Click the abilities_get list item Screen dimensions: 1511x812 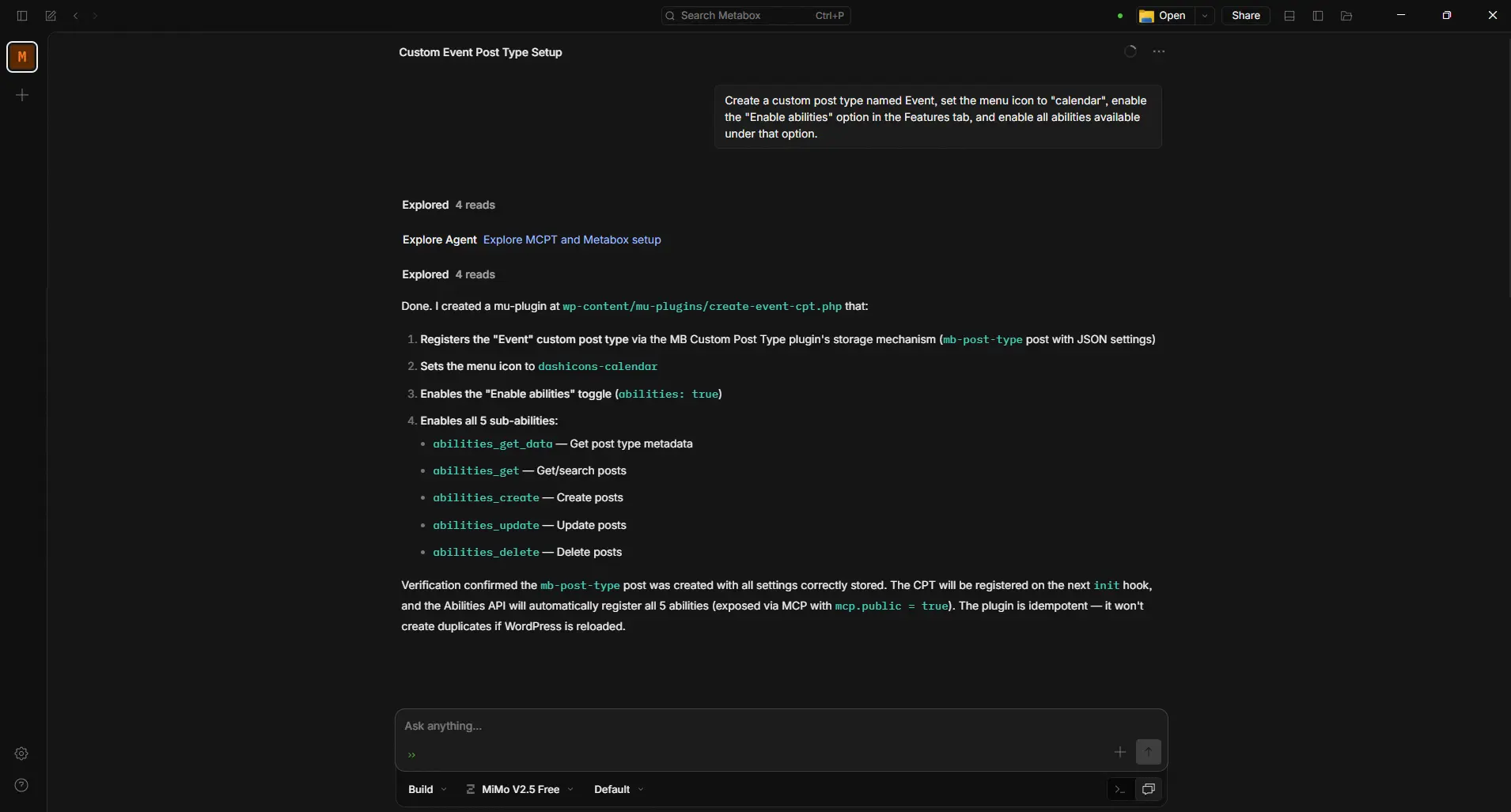(x=529, y=470)
